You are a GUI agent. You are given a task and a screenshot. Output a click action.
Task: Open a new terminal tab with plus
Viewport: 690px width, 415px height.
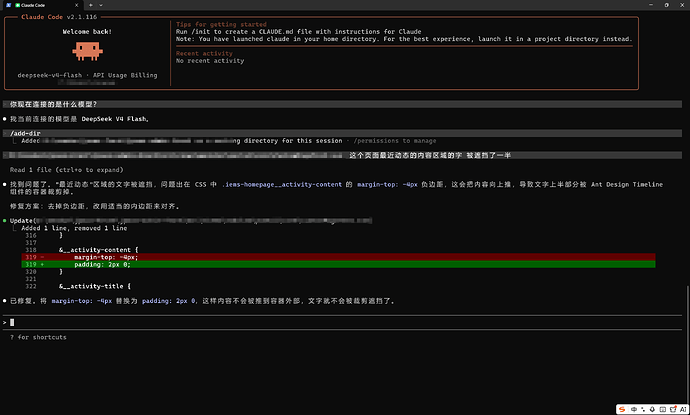point(91,5)
